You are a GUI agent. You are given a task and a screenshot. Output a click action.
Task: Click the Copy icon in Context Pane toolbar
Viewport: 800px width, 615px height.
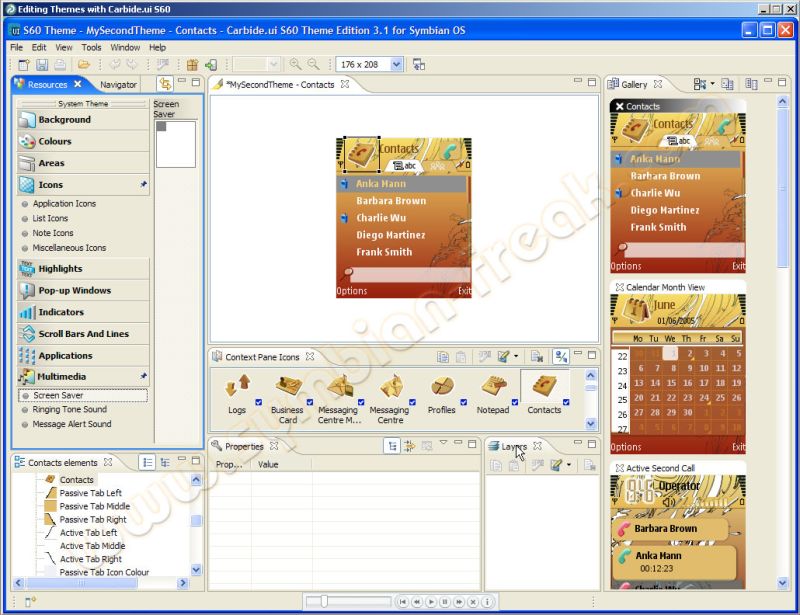pyautogui.click(x=443, y=357)
